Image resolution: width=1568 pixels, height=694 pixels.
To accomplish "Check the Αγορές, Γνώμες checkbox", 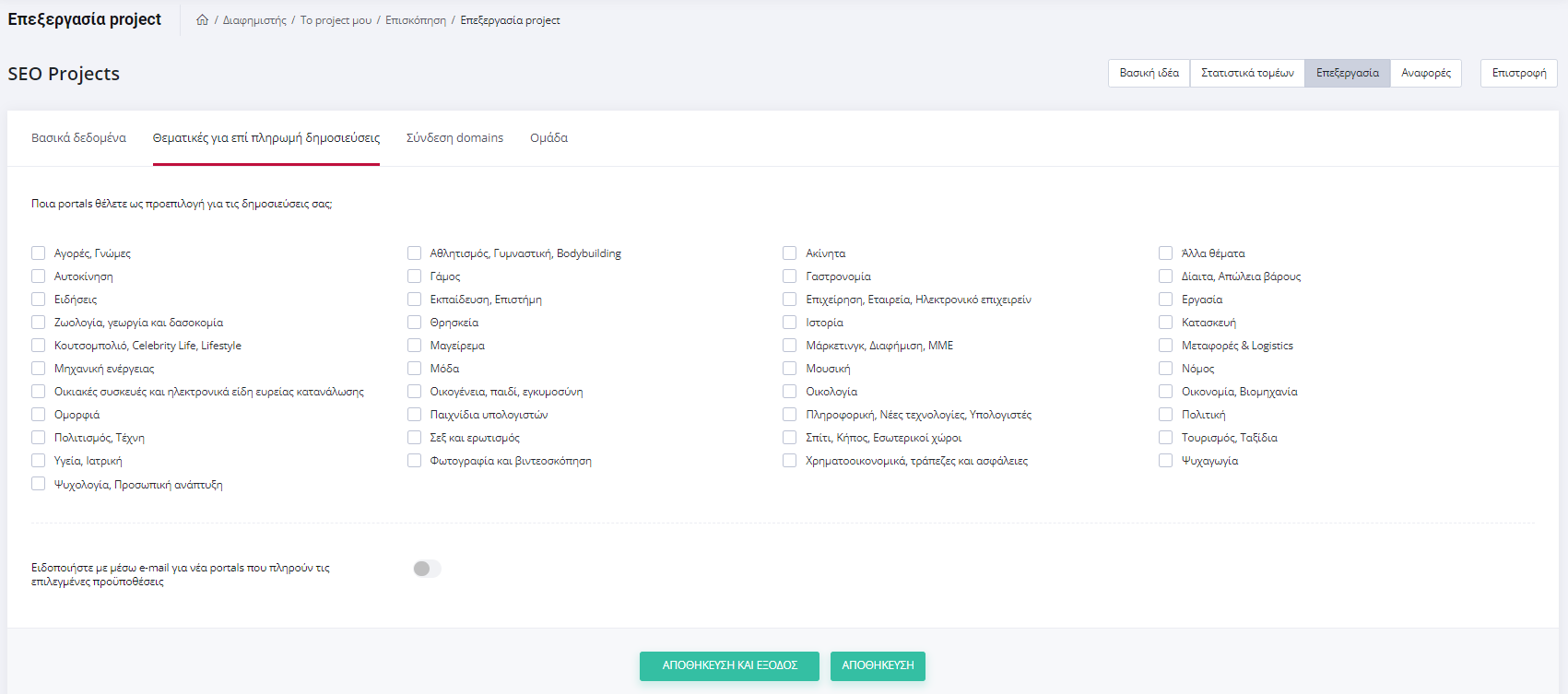I will coord(39,253).
